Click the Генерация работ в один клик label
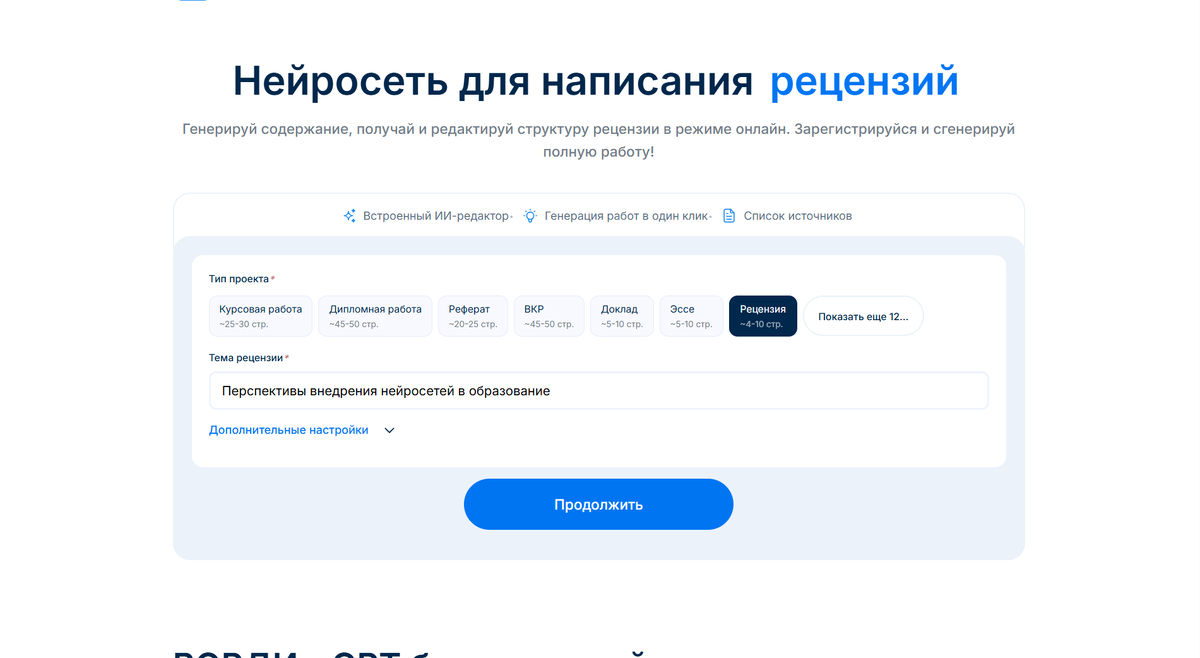This screenshot has width=1200, height=658. click(x=625, y=215)
